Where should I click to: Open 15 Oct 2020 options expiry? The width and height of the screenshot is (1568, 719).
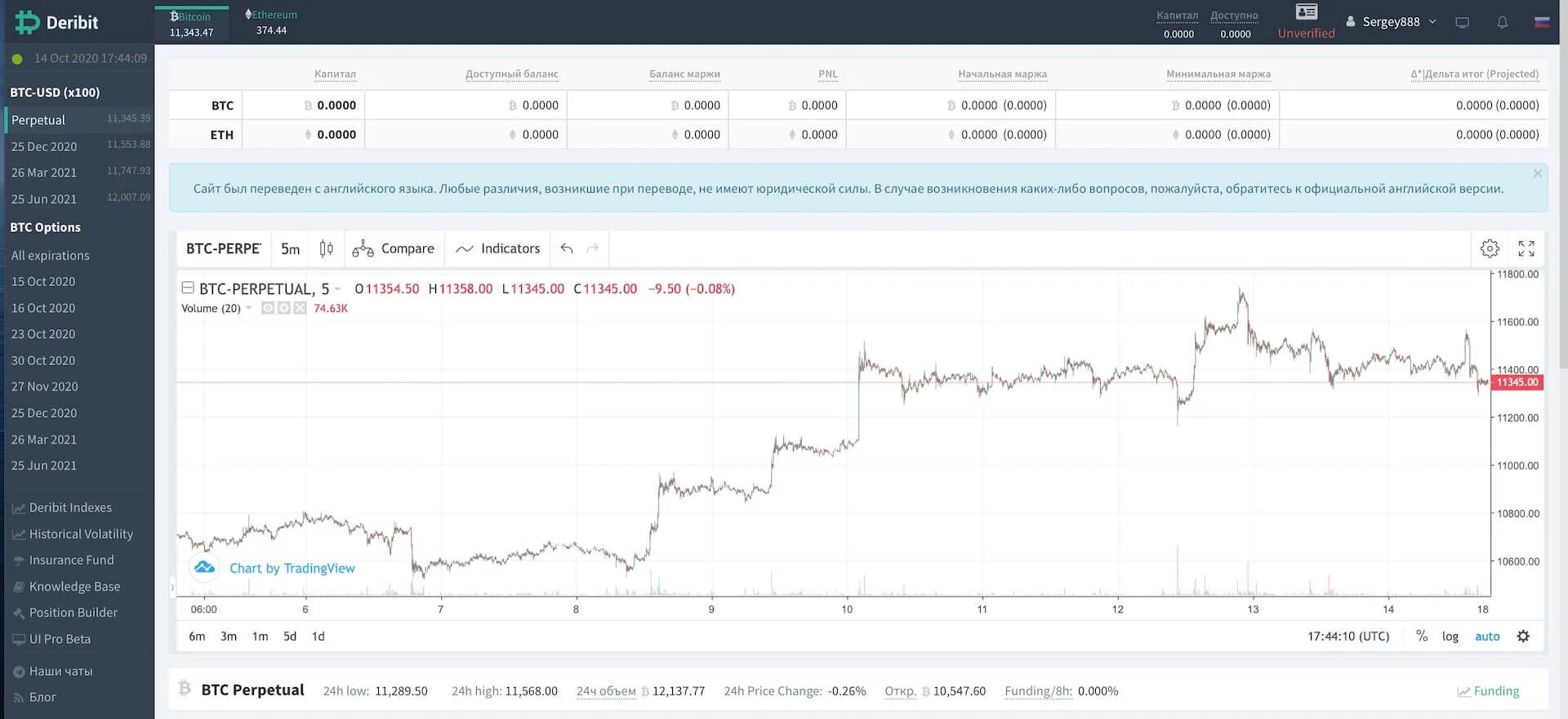43,281
